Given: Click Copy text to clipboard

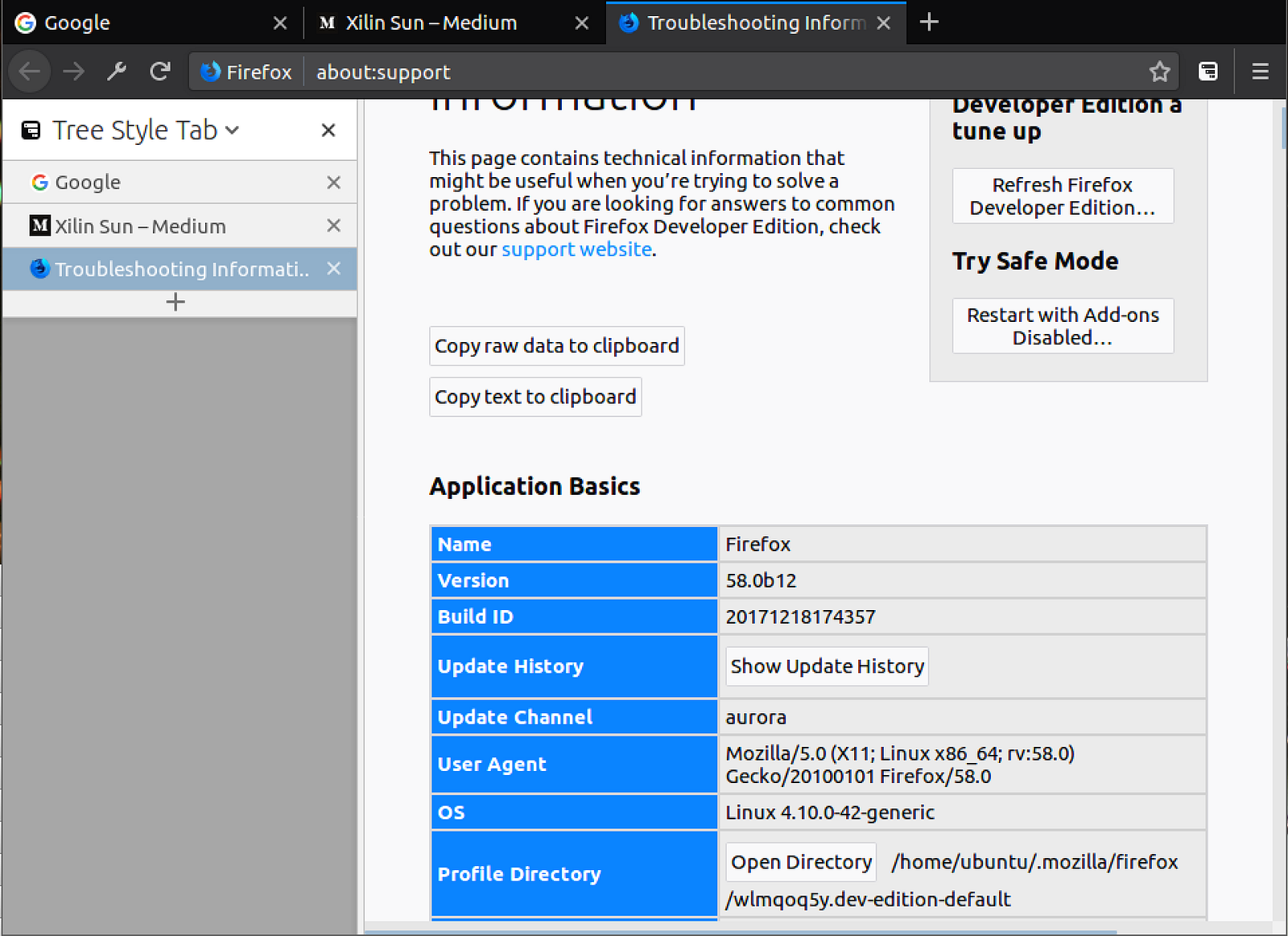Looking at the screenshot, I should (535, 397).
